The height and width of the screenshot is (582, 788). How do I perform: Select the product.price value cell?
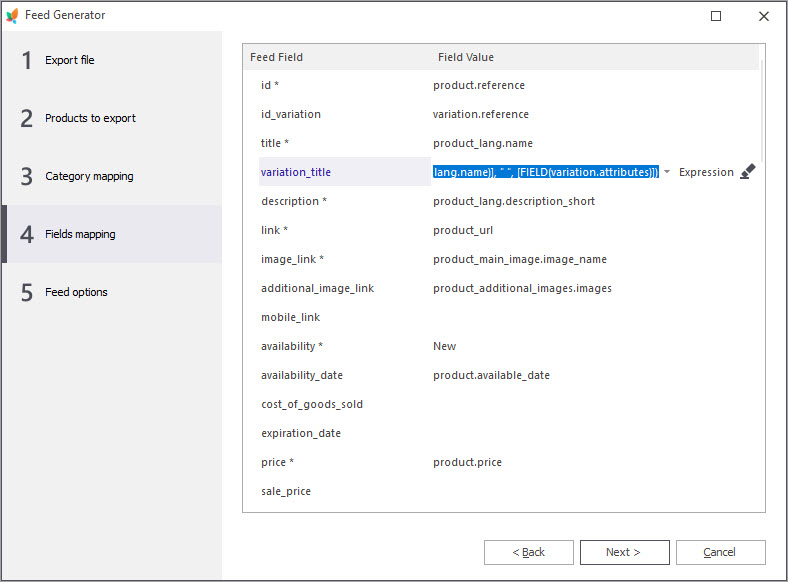click(467, 462)
